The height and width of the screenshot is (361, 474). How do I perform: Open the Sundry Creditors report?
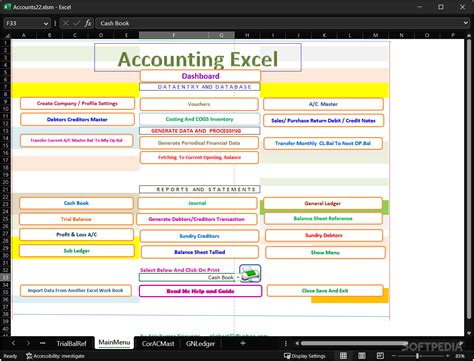(199, 236)
